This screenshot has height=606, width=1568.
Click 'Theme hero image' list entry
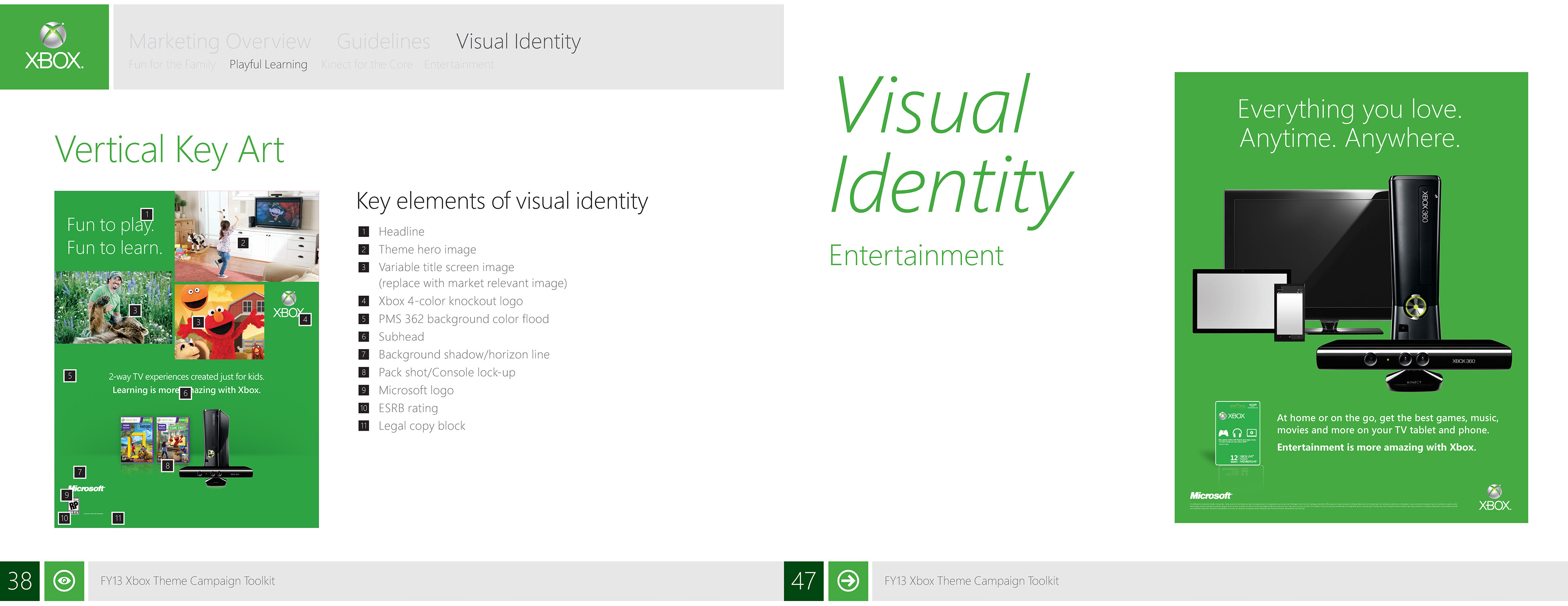[427, 250]
